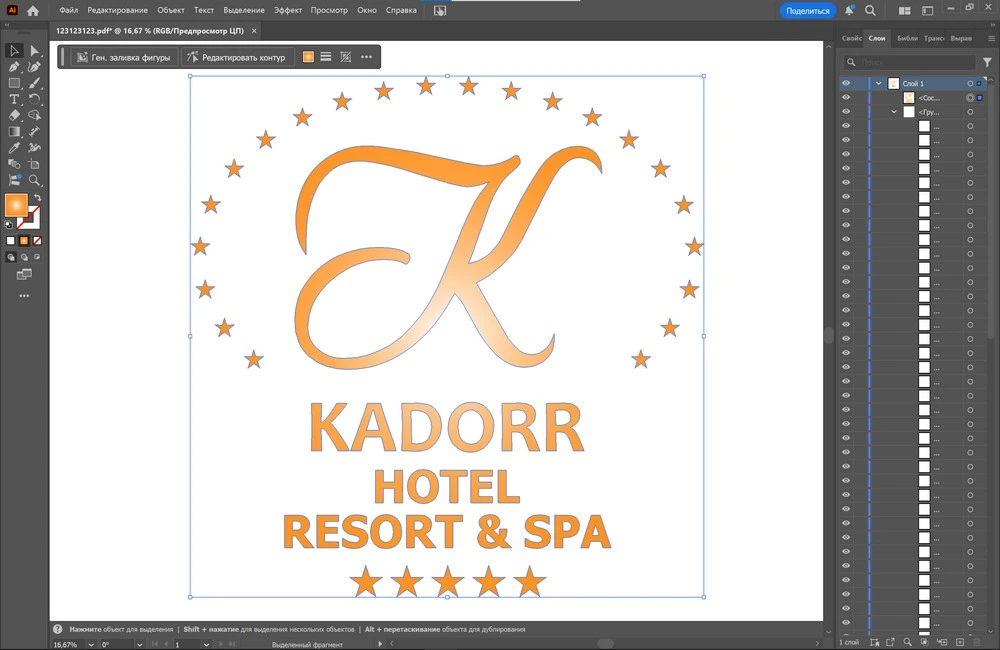Hide Слой 1 using eye icon
1000x650 pixels.
[x=846, y=84]
